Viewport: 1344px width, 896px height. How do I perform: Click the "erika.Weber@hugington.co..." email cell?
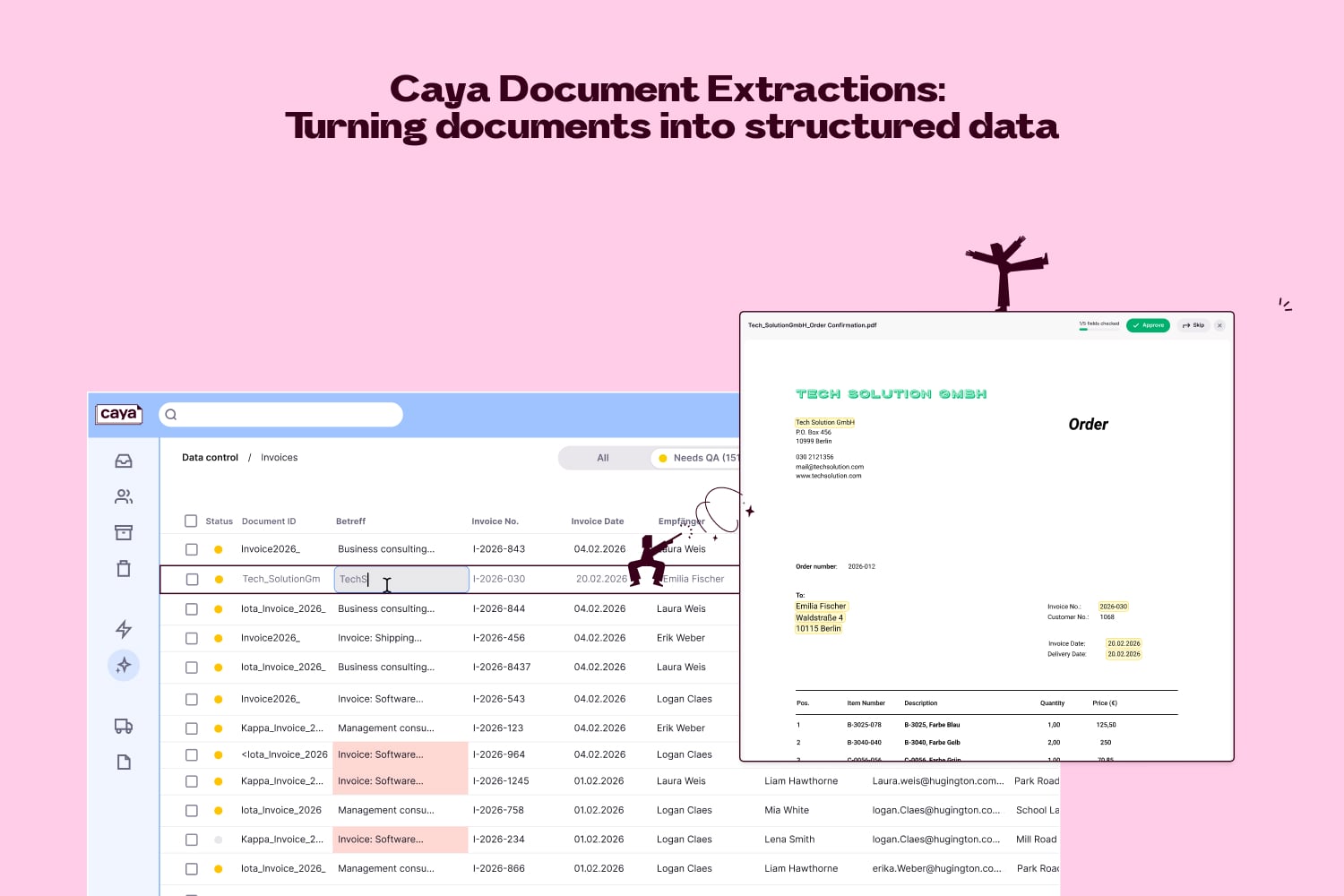937,869
